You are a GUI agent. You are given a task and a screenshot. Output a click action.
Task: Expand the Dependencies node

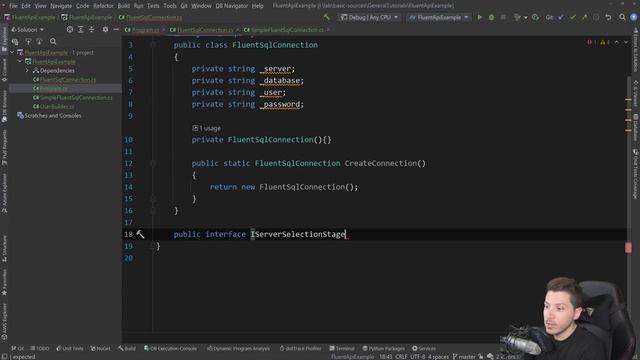(x=28, y=71)
